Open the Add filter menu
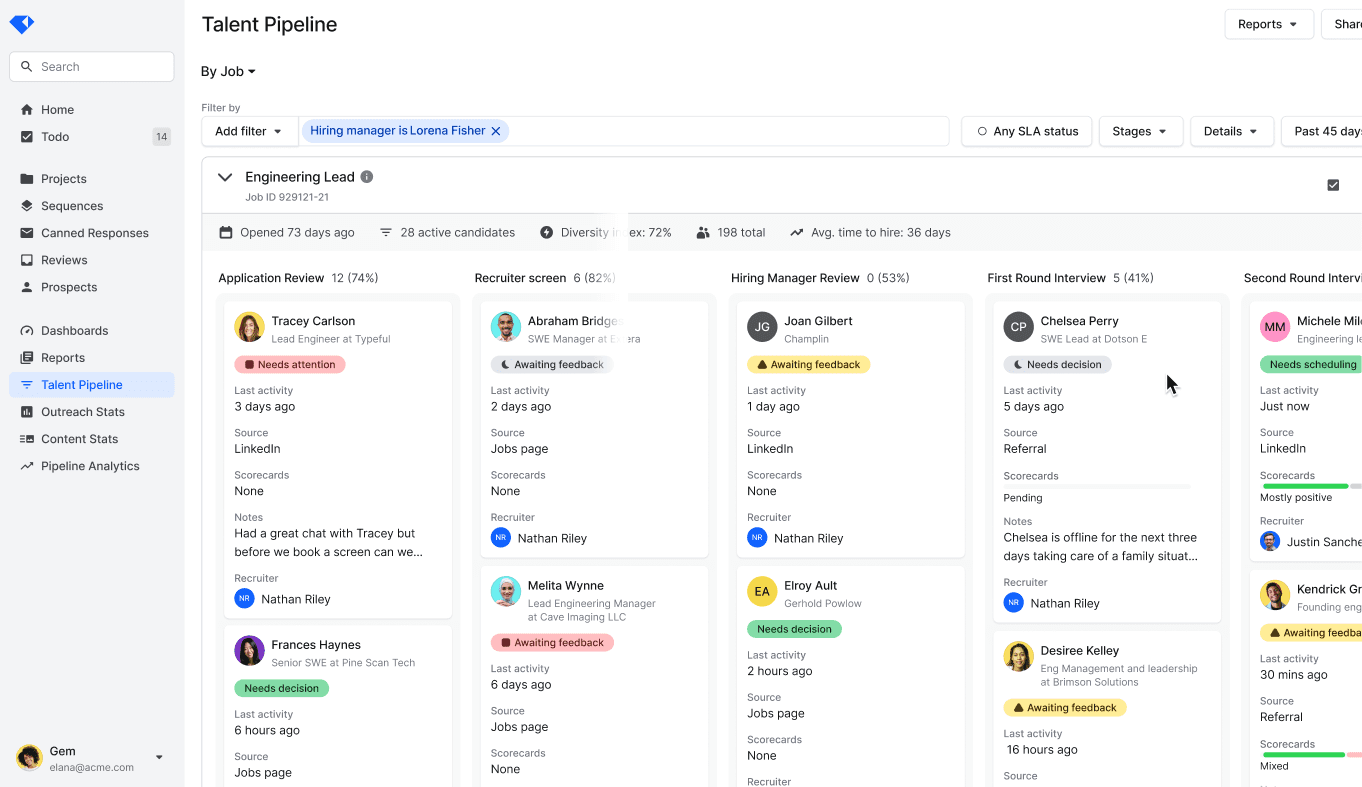Screen dimensions: 1362x787 (248, 130)
